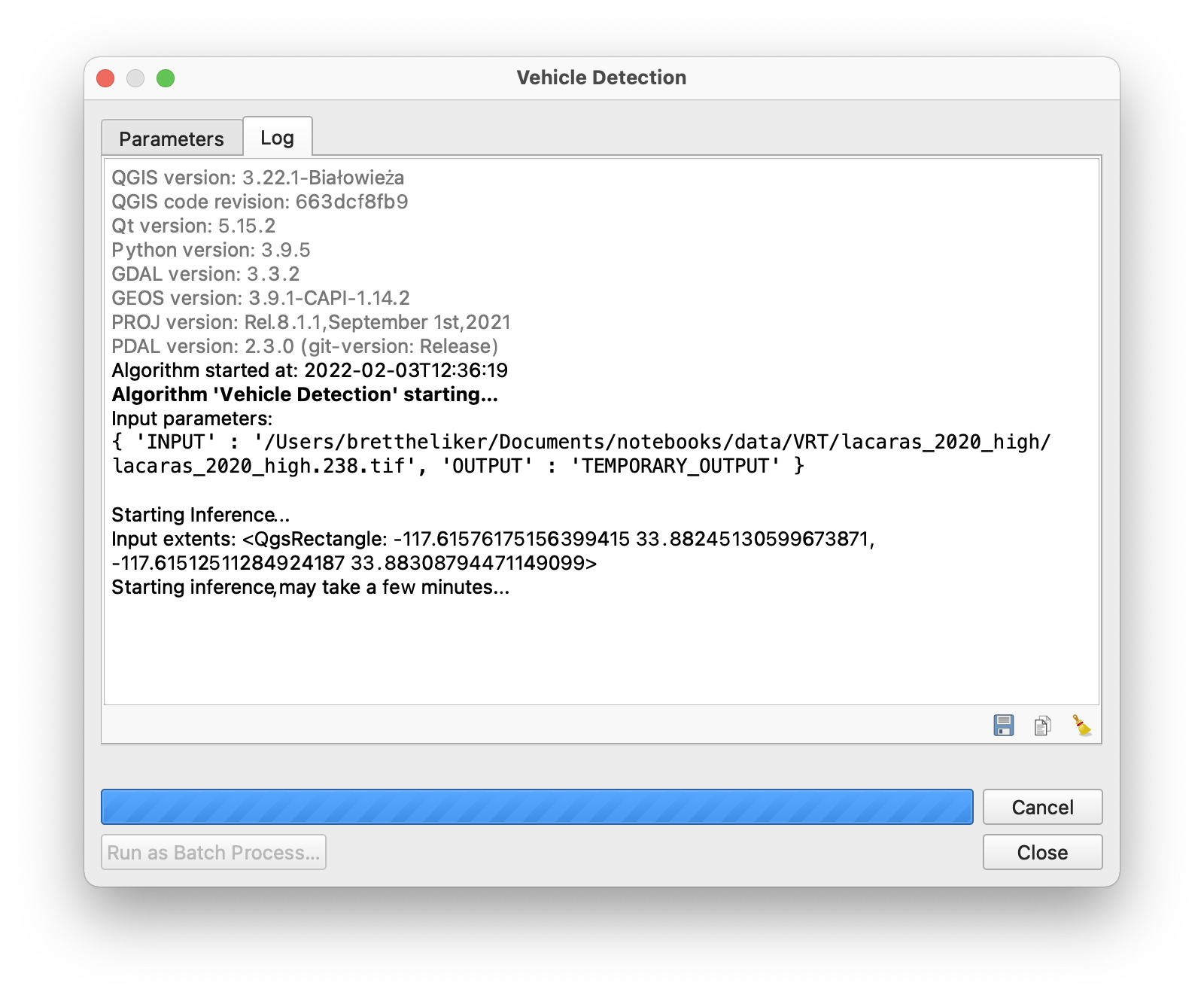Click the 'Input extents: <QgsRectangle' line

(493, 539)
